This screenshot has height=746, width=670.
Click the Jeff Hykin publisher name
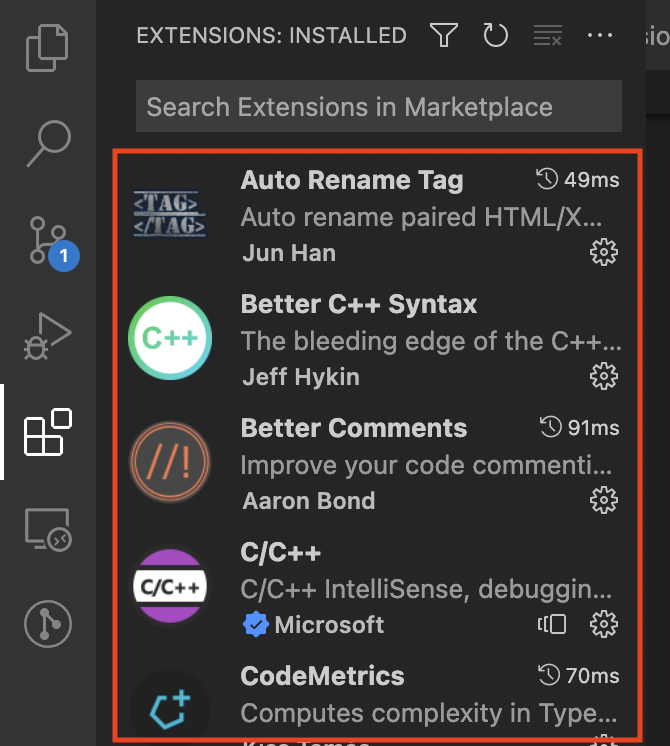(x=301, y=377)
